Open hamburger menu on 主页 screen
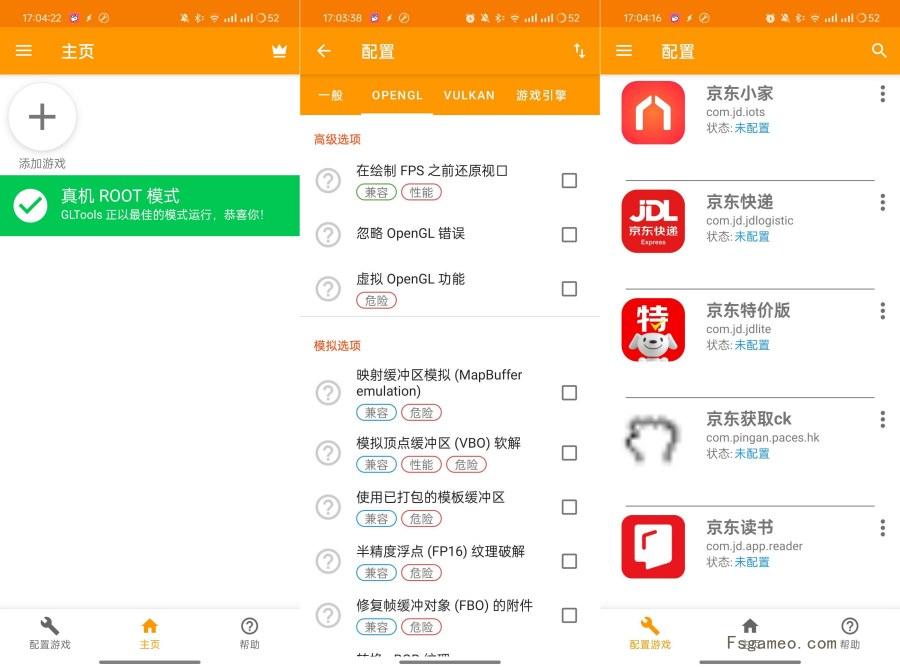Image resolution: width=900 pixels, height=670 pixels. click(x=24, y=51)
